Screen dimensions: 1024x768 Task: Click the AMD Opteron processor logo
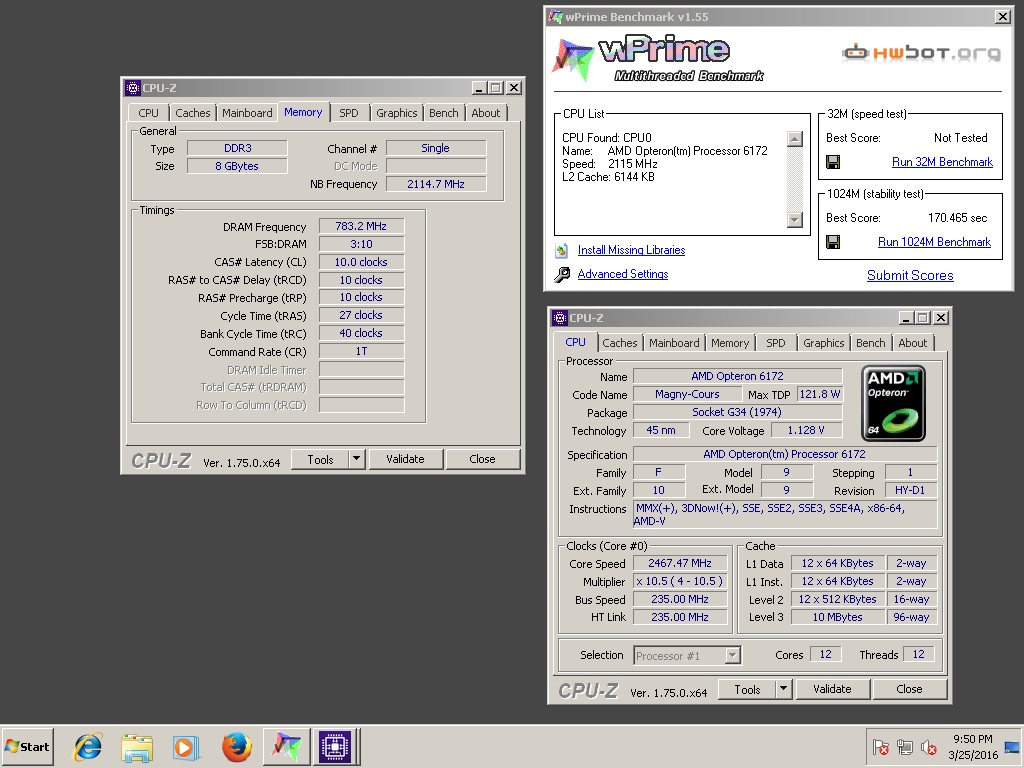[893, 404]
